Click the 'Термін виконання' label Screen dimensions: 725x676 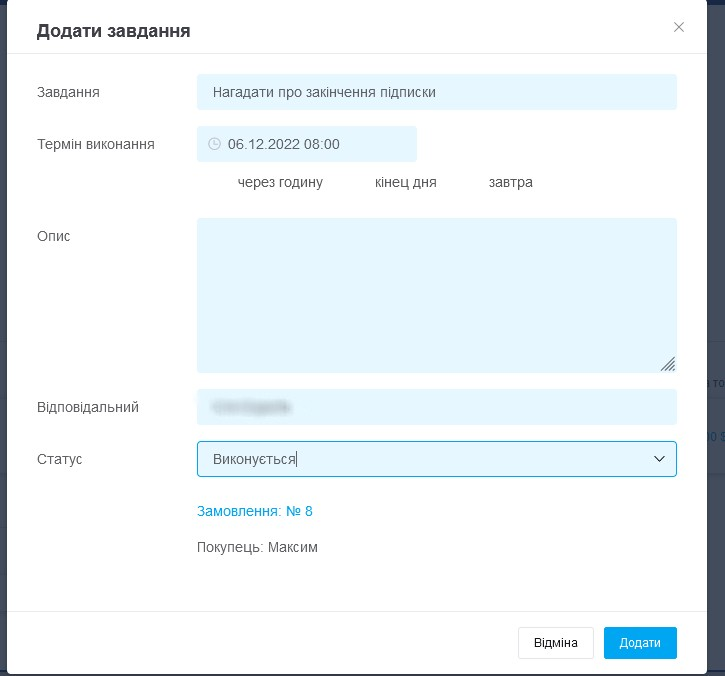(x=95, y=144)
